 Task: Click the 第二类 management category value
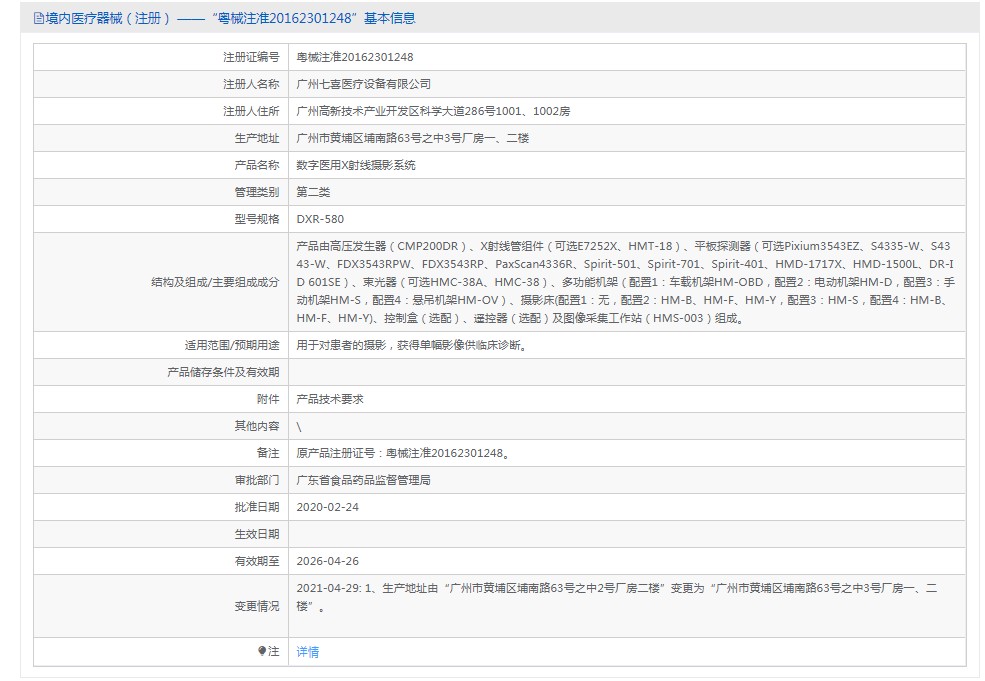313,192
